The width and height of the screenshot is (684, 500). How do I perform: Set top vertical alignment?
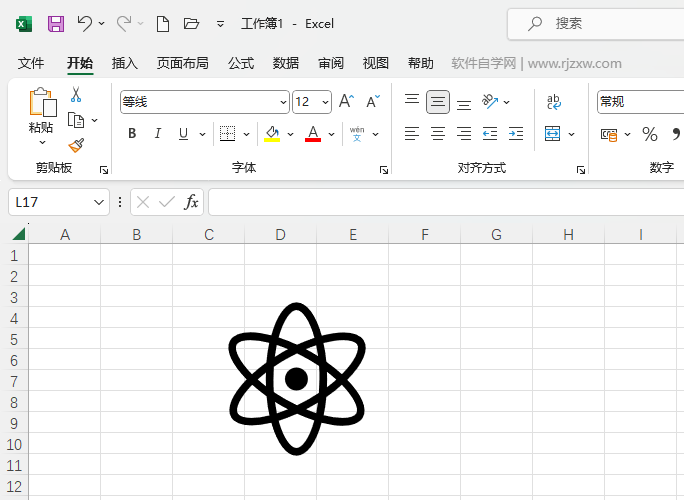coord(412,99)
